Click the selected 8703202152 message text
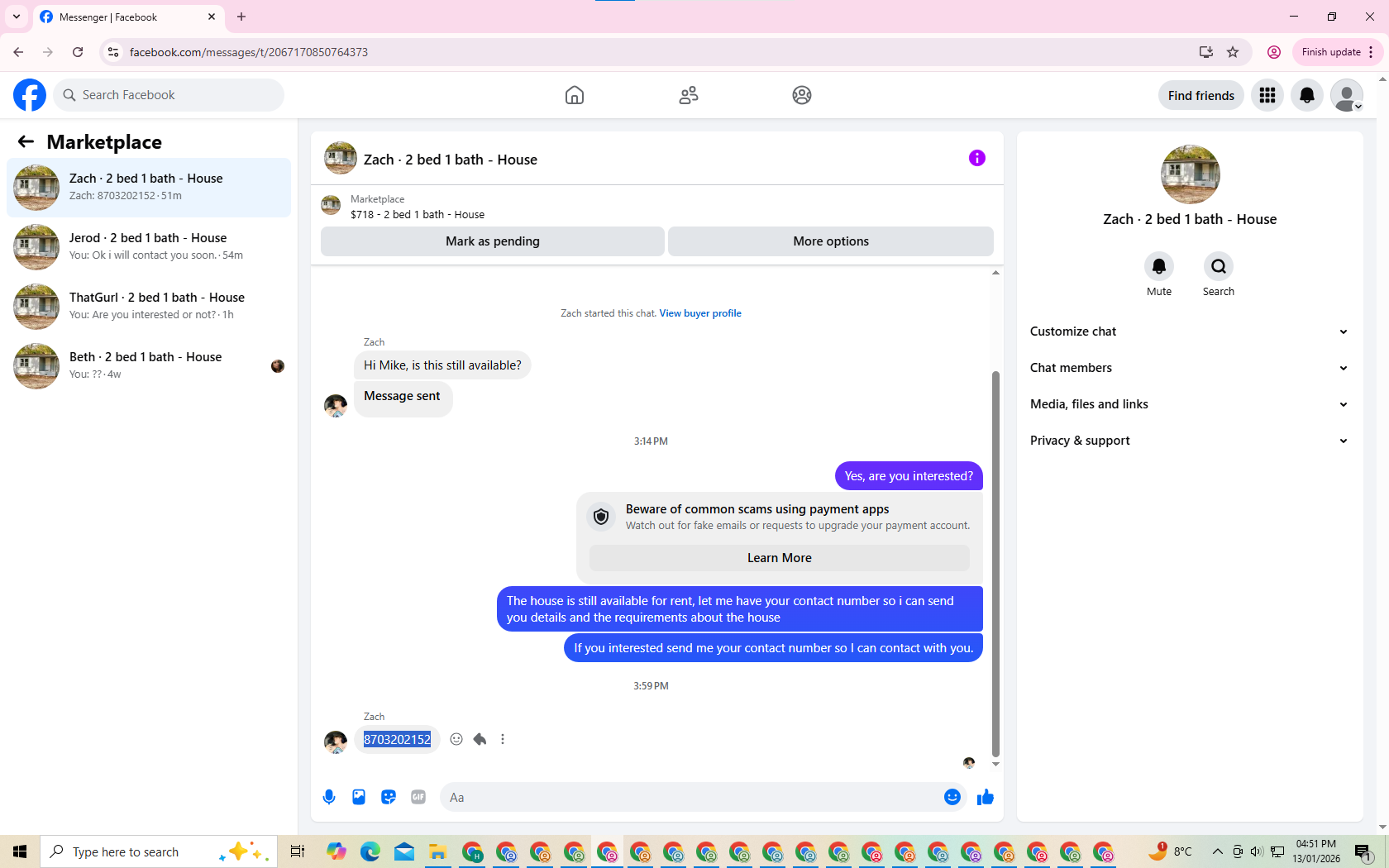The height and width of the screenshot is (868, 1389). pyautogui.click(x=397, y=739)
